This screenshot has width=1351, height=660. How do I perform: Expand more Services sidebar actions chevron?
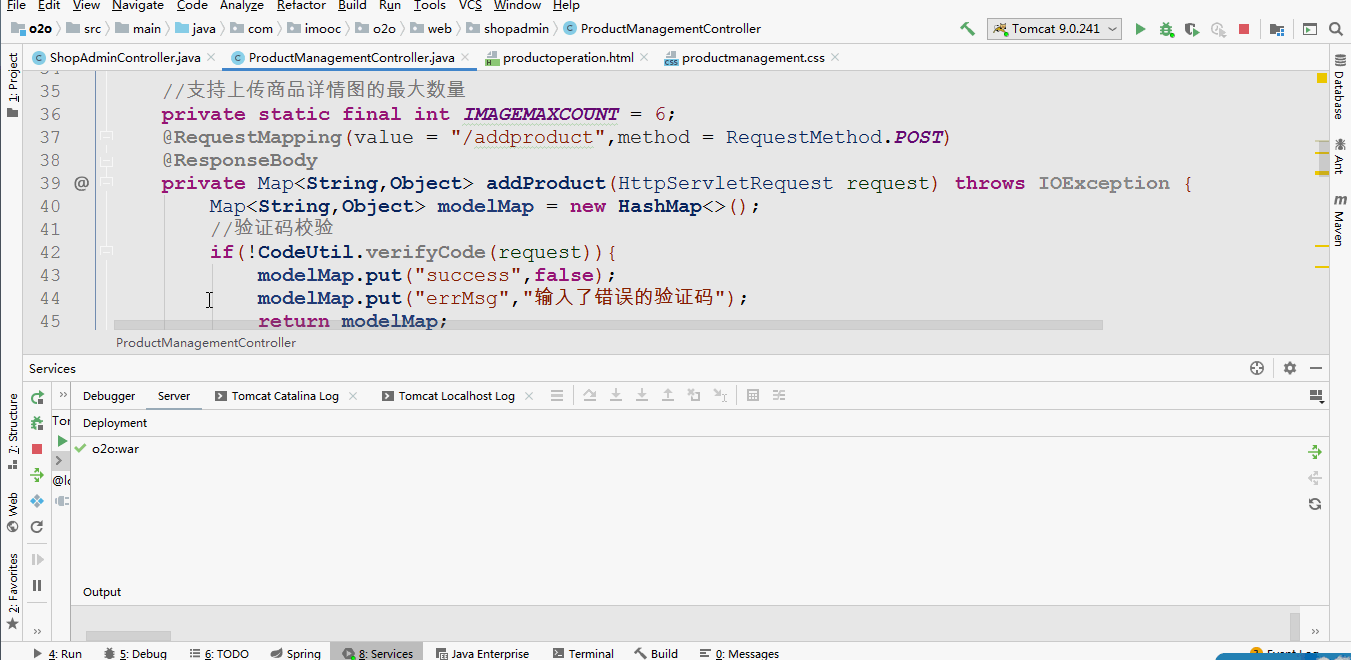(37, 631)
